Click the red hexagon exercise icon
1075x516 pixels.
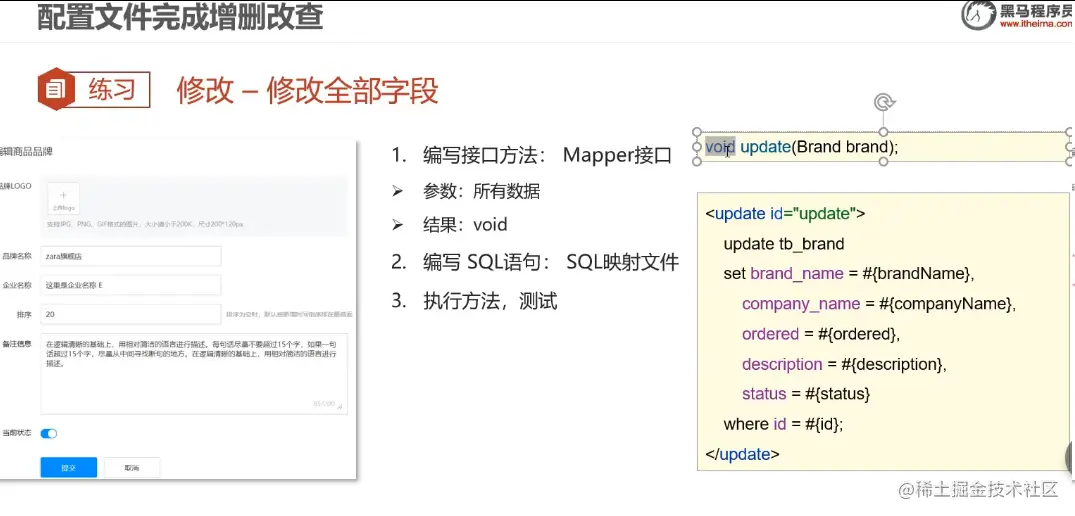tap(56, 89)
